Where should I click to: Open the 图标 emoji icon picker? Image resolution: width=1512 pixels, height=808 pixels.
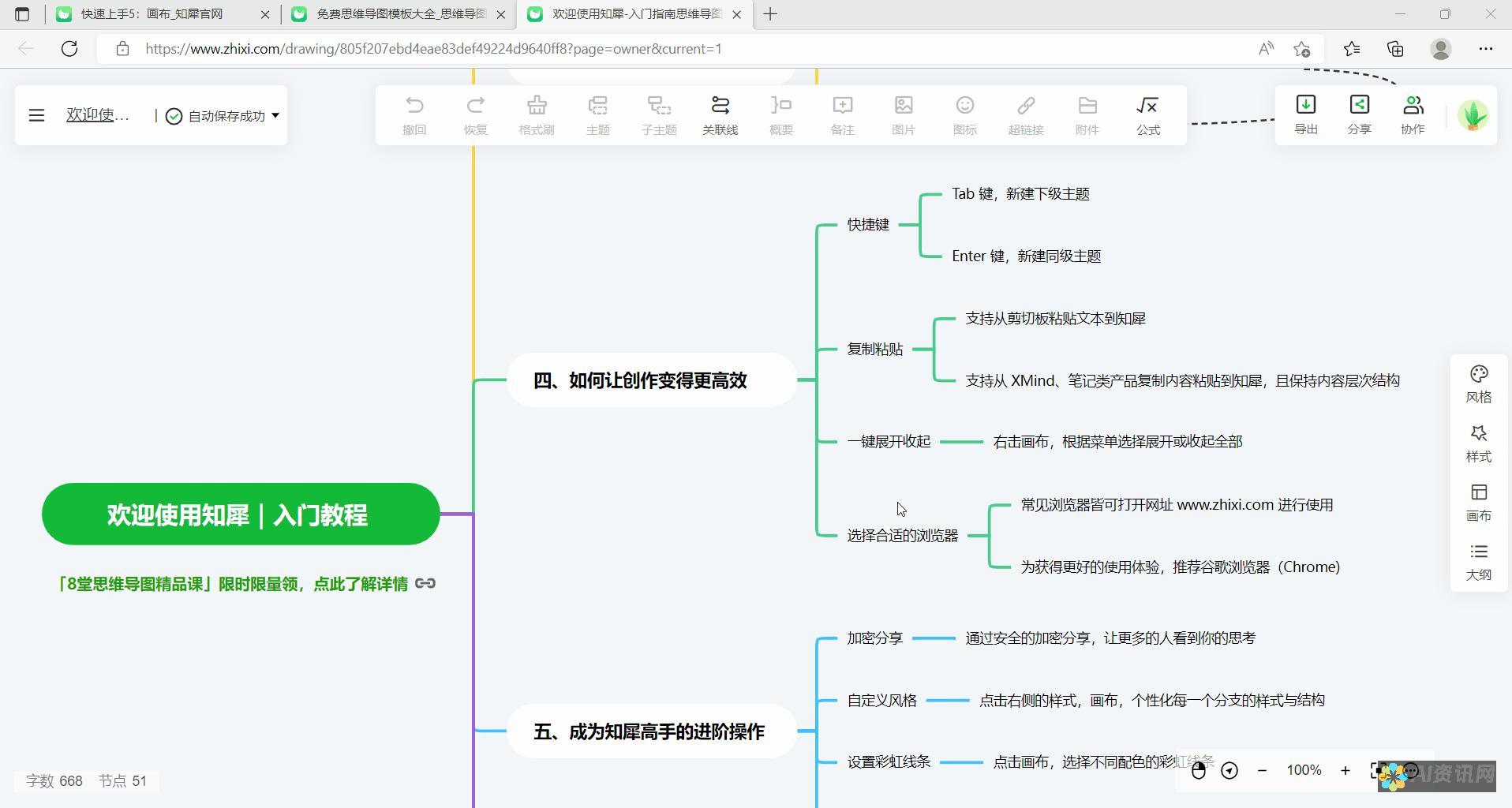point(964,115)
